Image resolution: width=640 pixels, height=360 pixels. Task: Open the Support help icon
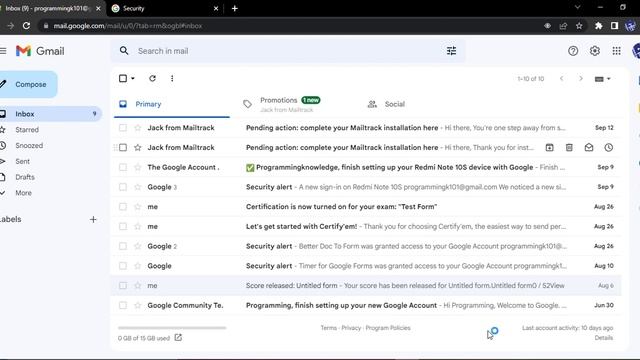(x=573, y=51)
